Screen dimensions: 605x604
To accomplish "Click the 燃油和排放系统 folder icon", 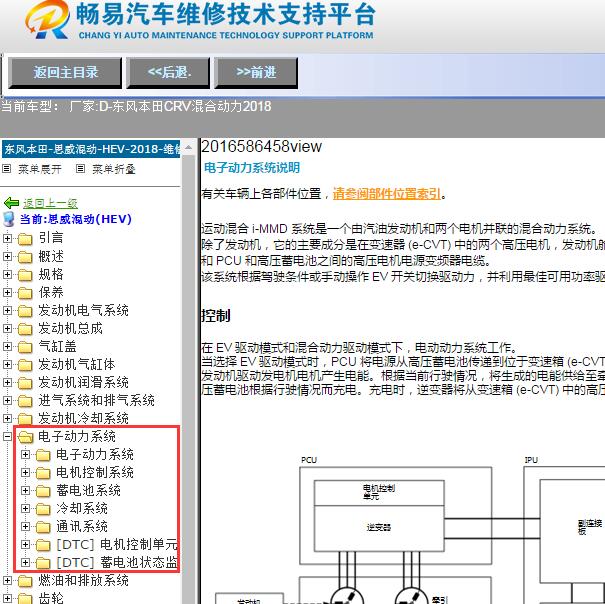I will [x=25, y=581].
